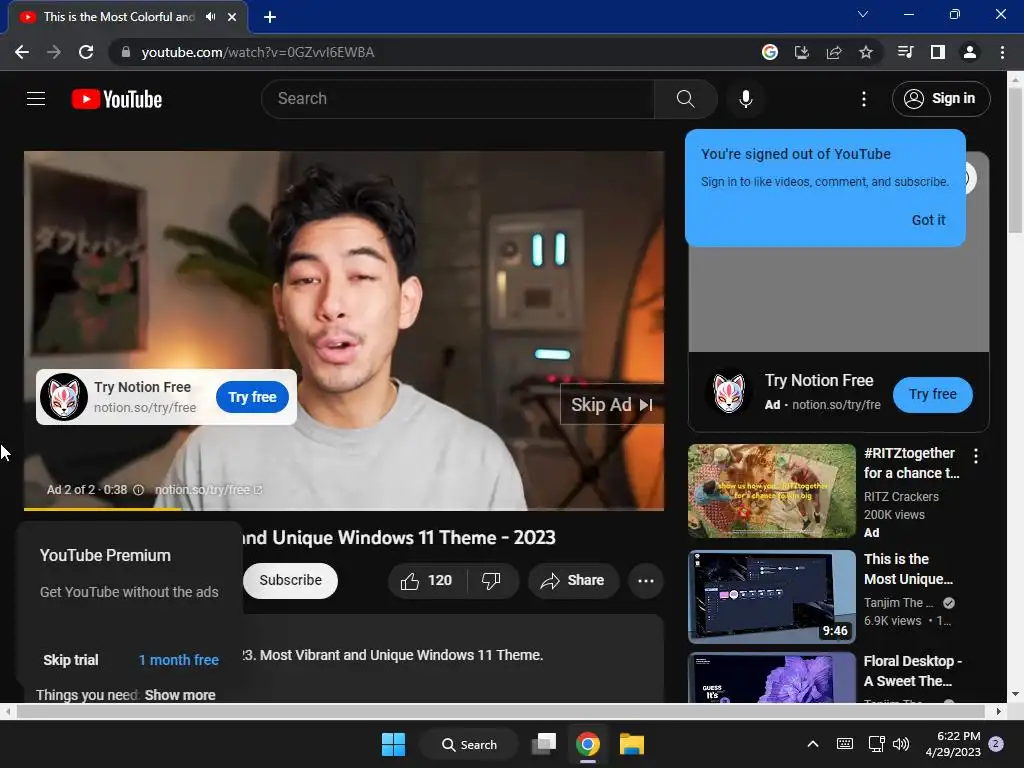The height and width of the screenshot is (768, 1024).
Task: Reload the page with the refresh icon
Action: pyautogui.click(x=86, y=52)
